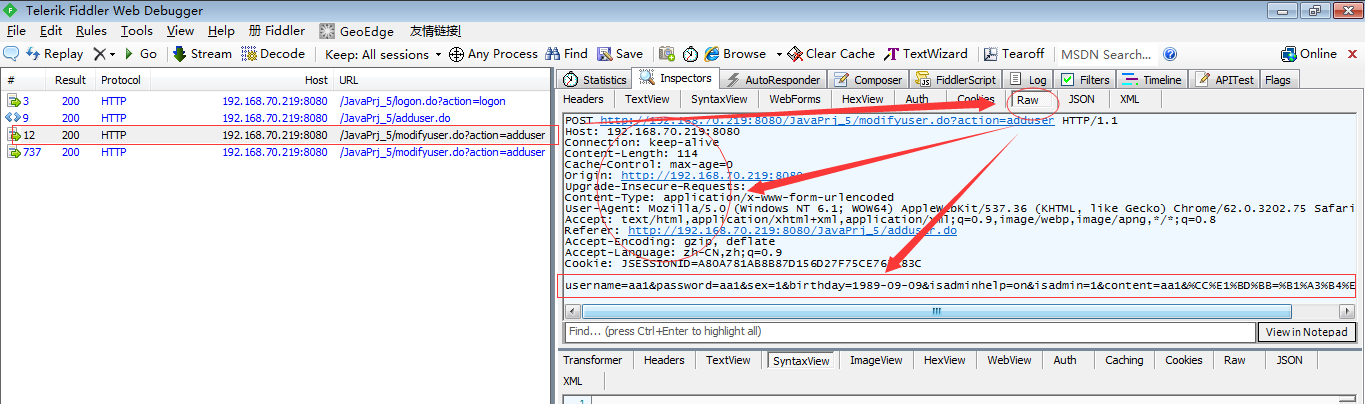Click the horizontal scrollbar in Raw view
1365x404 pixels.
click(936, 311)
